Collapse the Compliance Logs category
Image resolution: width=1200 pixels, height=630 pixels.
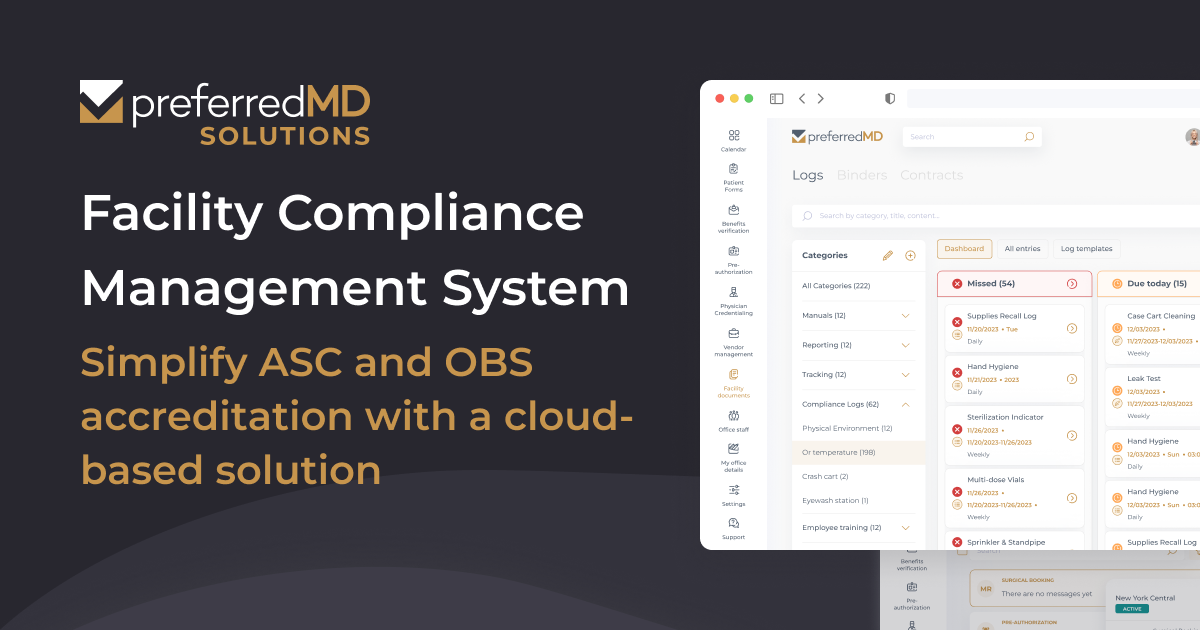(x=905, y=405)
